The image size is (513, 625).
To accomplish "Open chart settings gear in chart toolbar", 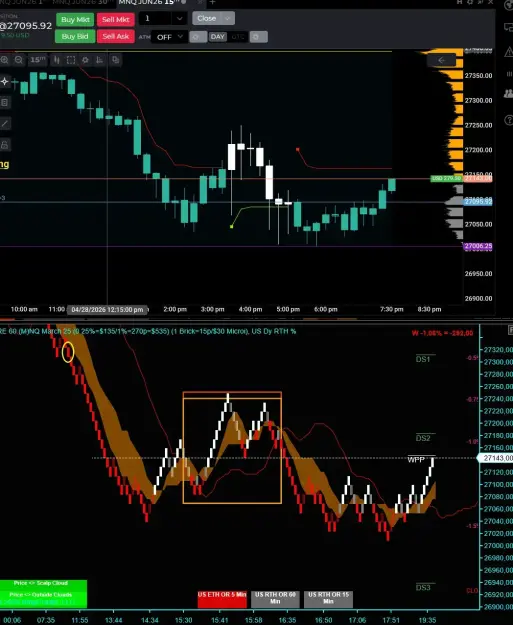I will click(85, 60).
